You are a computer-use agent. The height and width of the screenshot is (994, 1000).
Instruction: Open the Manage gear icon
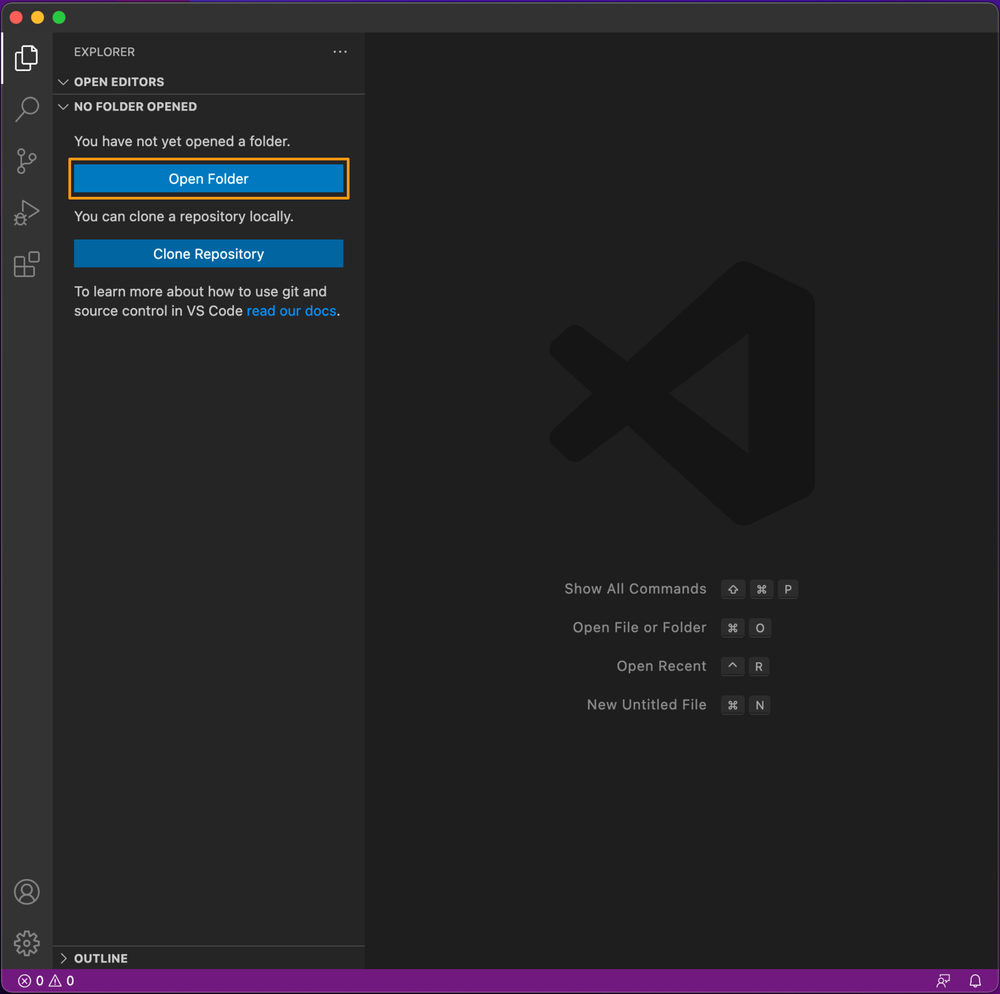point(27,943)
